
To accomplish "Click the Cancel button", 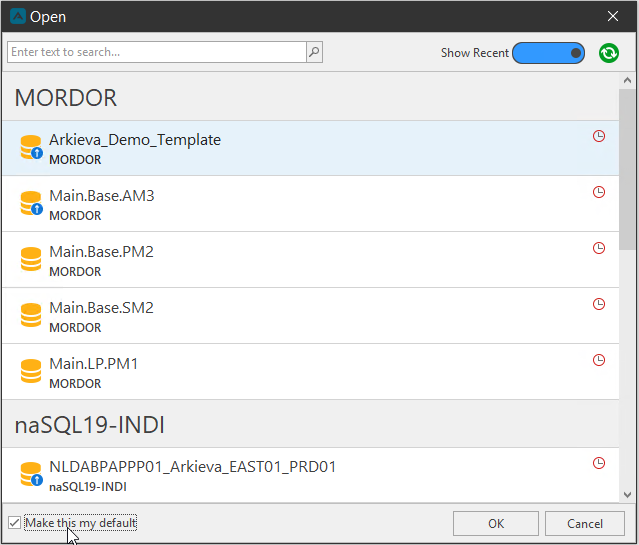I will click(x=584, y=523).
